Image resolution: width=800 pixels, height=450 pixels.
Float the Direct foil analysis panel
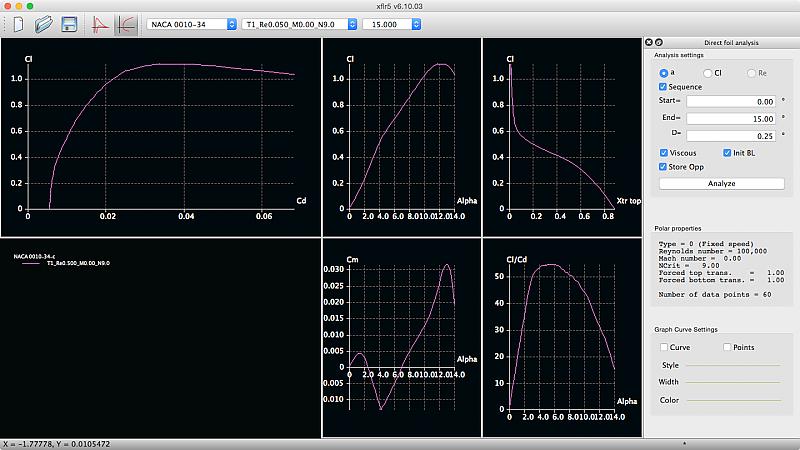(x=658, y=42)
